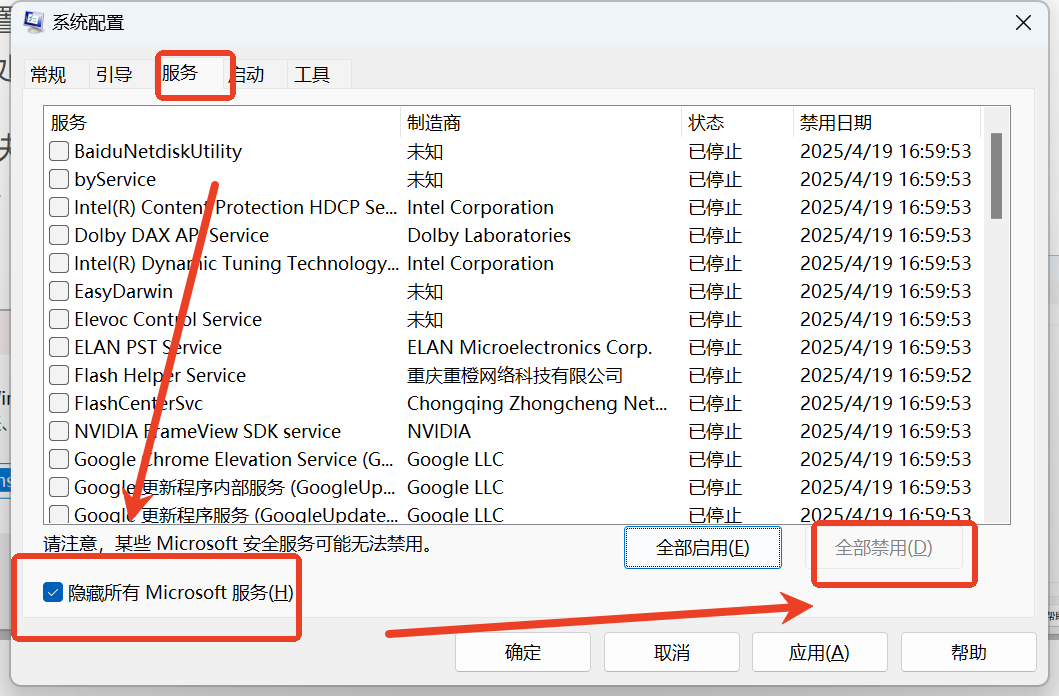This screenshot has height=696, width=1059.
Task: Click the System Configuration window icon
Action: pos(34,22)
